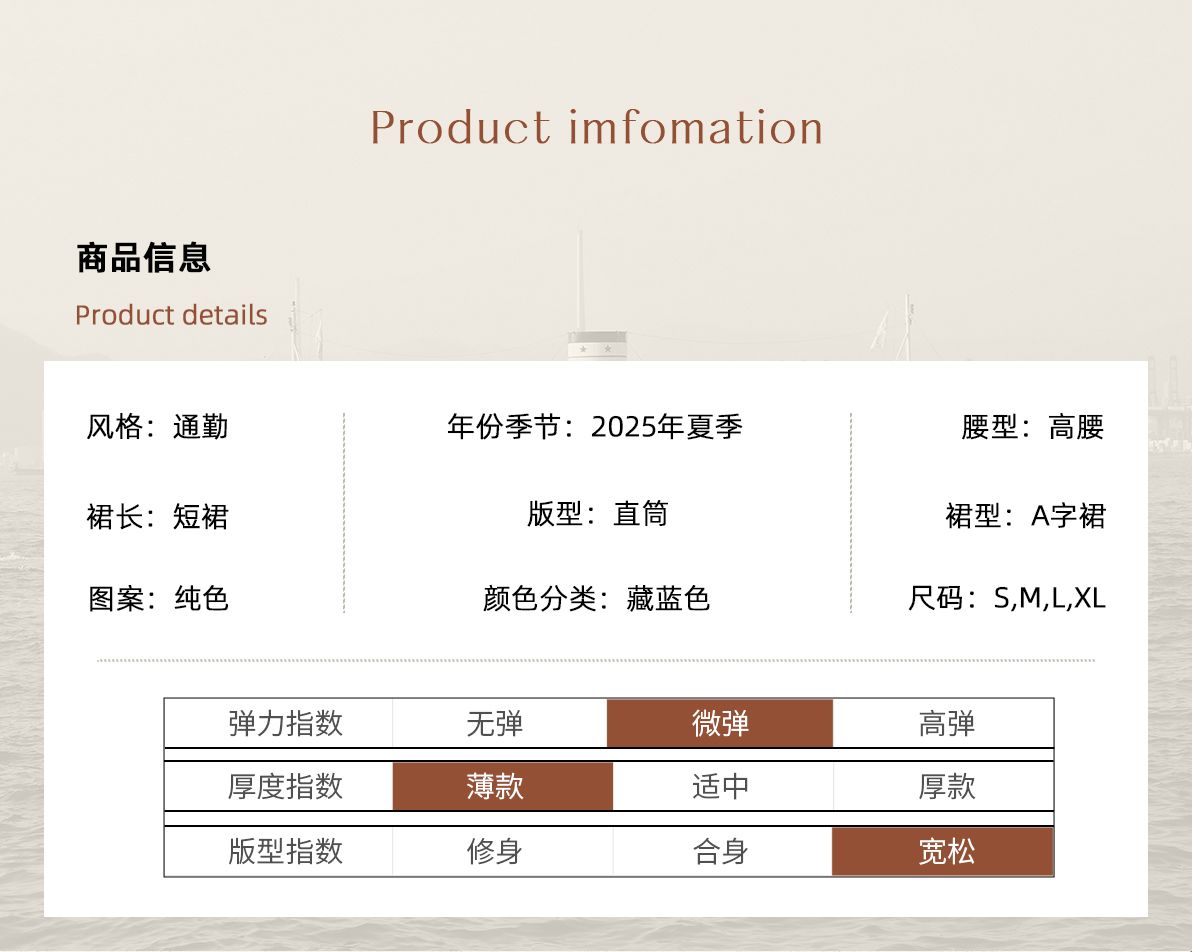Pick the 合身 fit option
This screenshot has width=1192, height=952.
pyautogui.click(x=720, y=852)
